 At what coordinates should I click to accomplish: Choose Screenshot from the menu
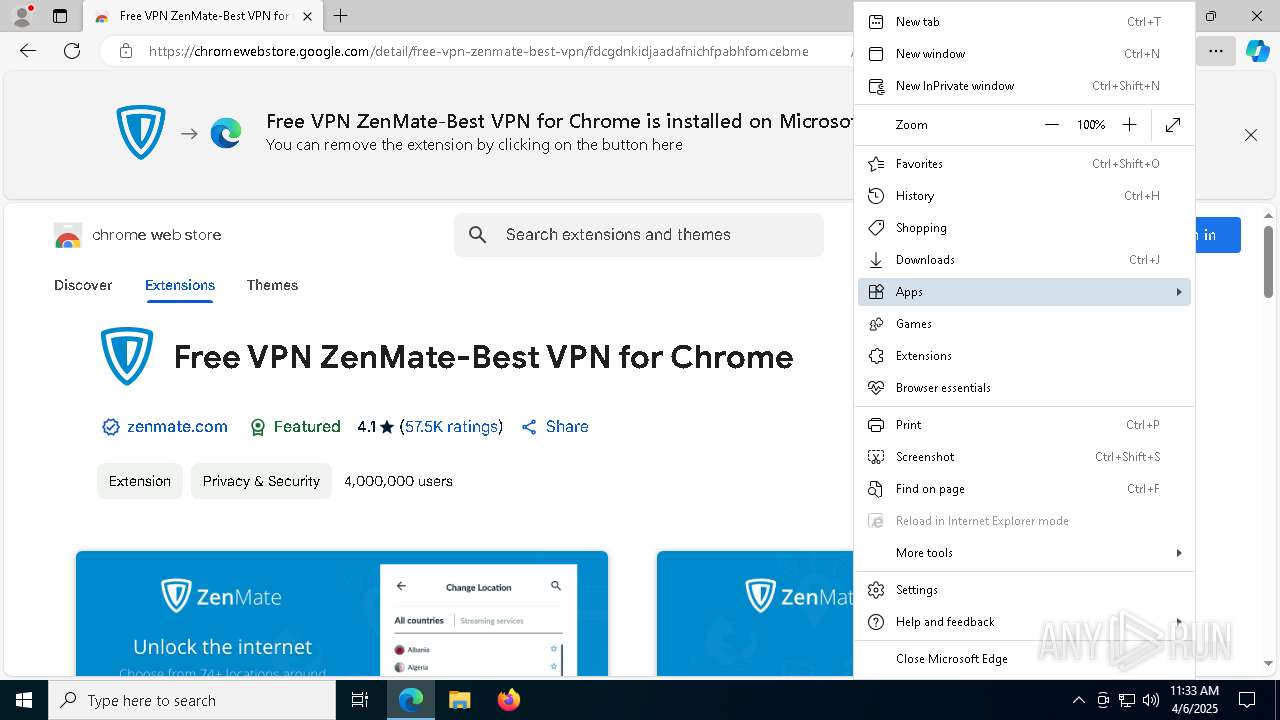point(1024,457)
